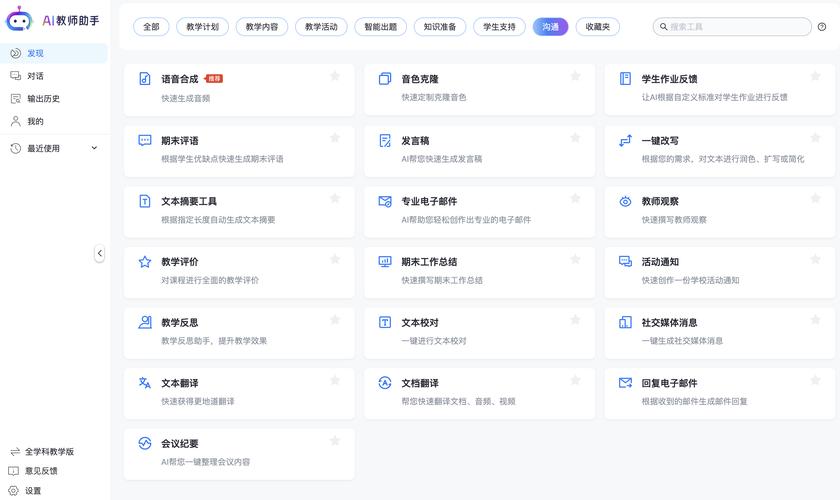Star the 会议纪要 card

tap(335, 441)
